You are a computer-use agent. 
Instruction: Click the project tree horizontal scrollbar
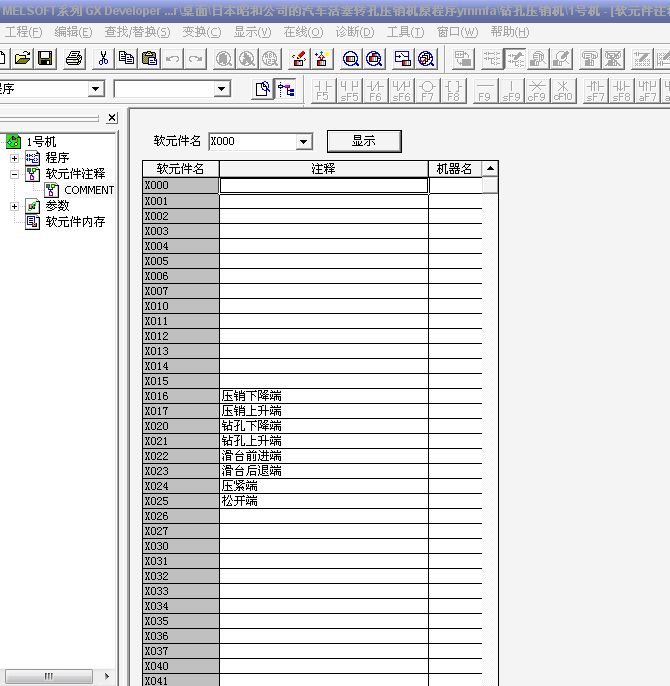[58, 676]
